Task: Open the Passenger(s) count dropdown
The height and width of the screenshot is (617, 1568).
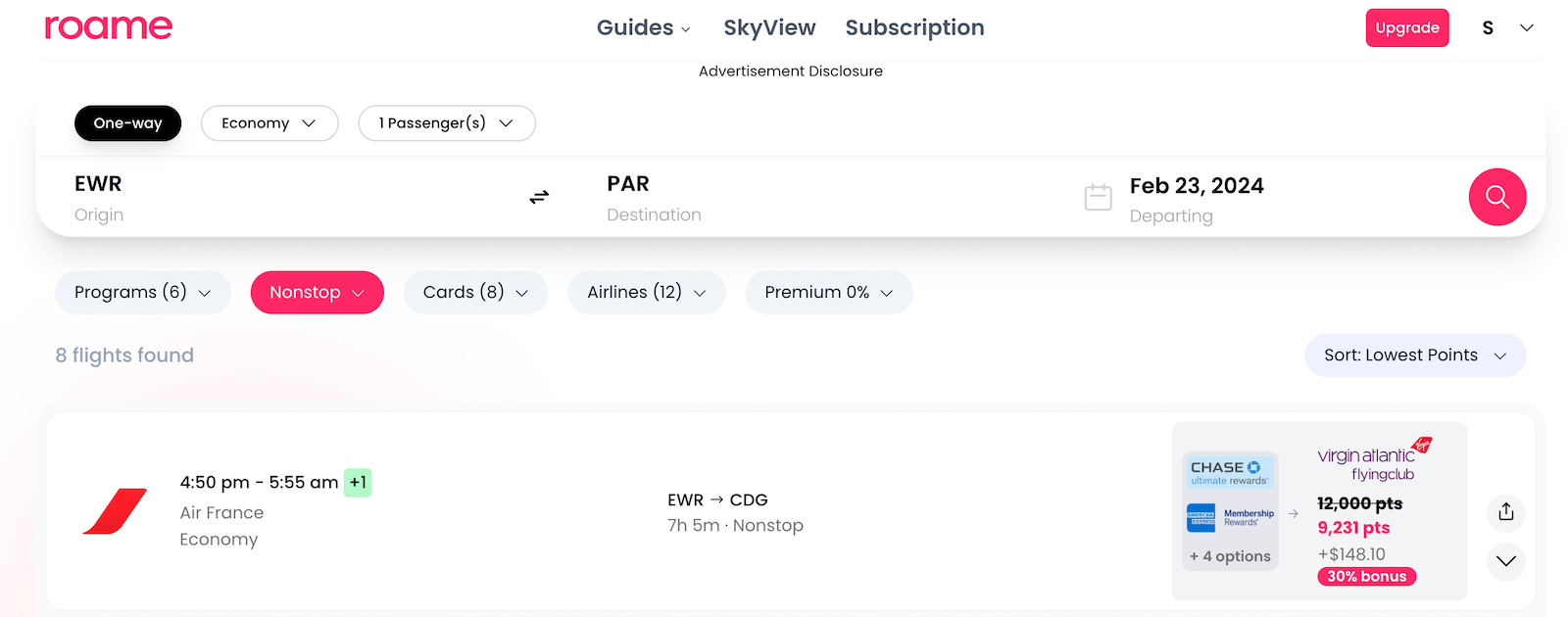Action: 446,123
